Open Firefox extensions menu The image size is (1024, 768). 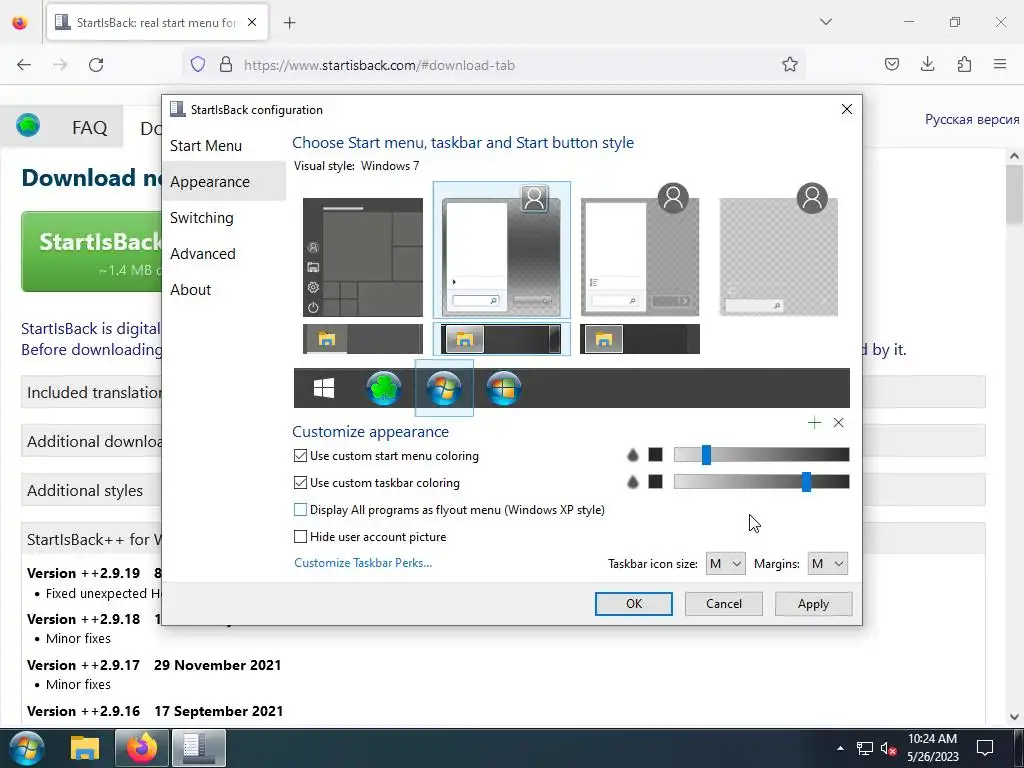pos(964,64)
